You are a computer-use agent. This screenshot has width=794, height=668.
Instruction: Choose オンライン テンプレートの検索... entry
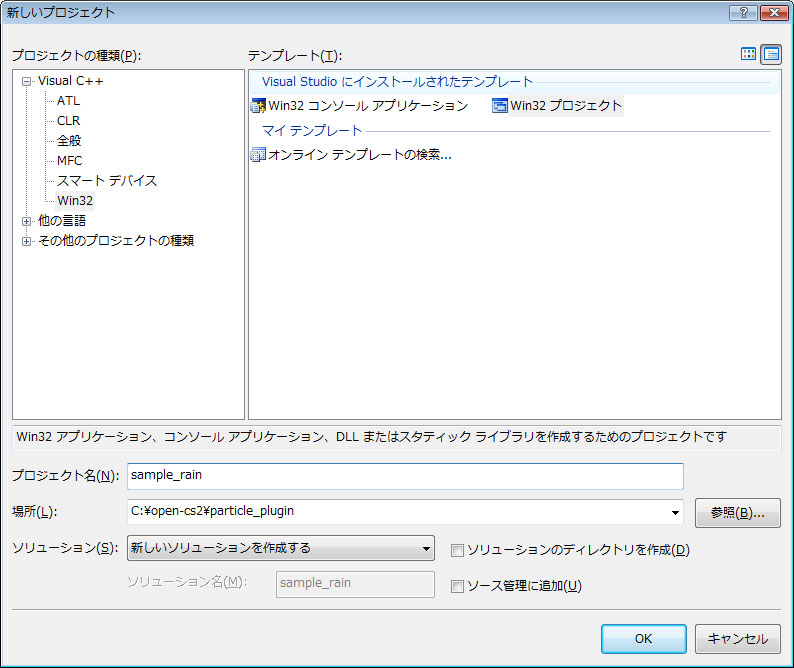(x=360, y=154)
